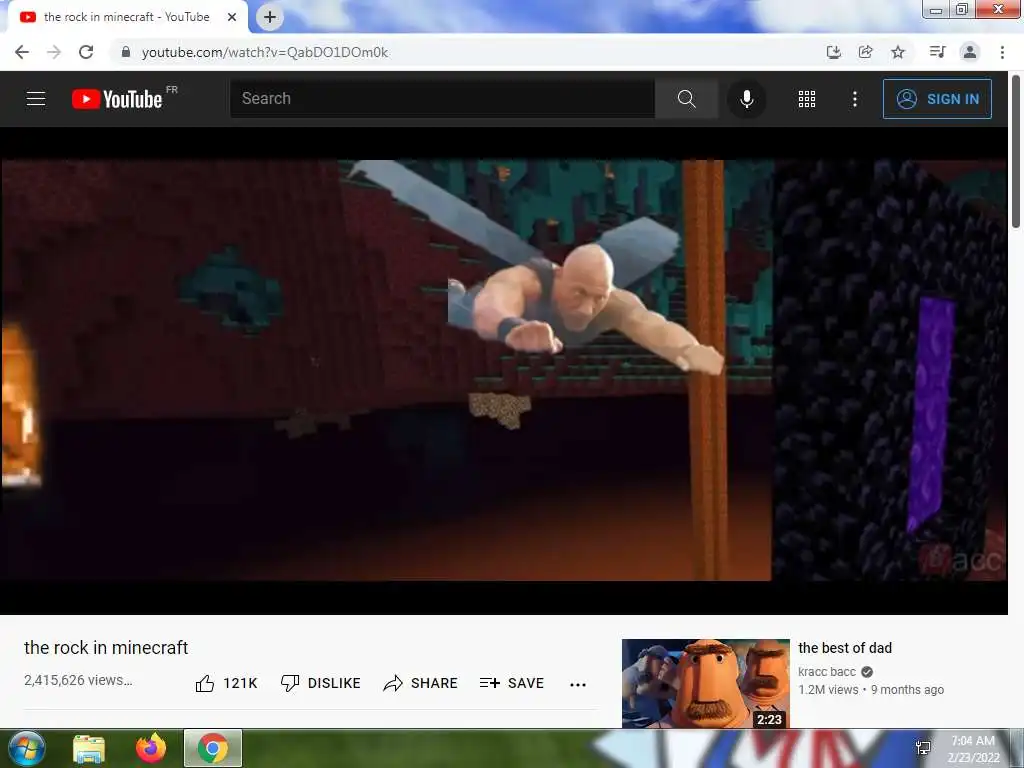
Task: Open the SHARE dialog
Action: coord(420,683)
